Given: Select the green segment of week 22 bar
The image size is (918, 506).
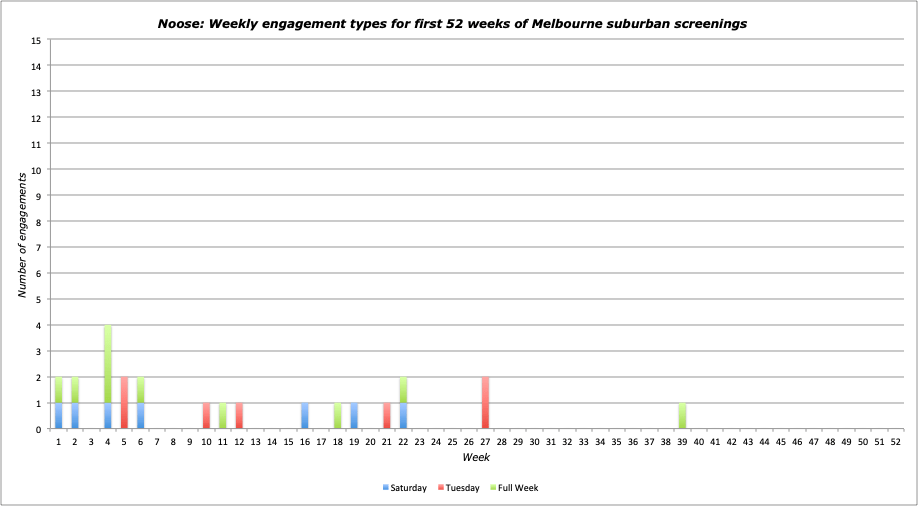Looking at the screenshot, I should click(x=403, y=390).
